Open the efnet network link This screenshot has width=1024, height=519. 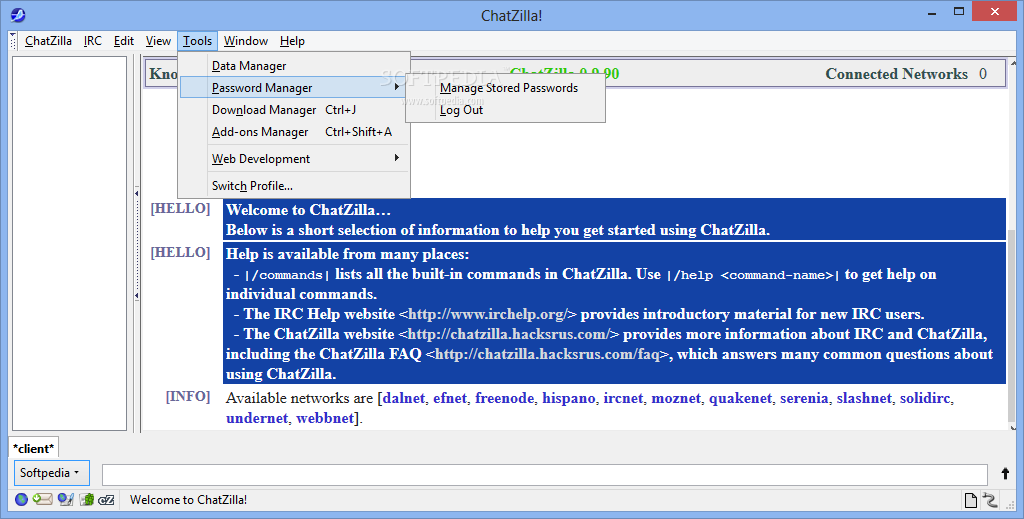[450, 398]
